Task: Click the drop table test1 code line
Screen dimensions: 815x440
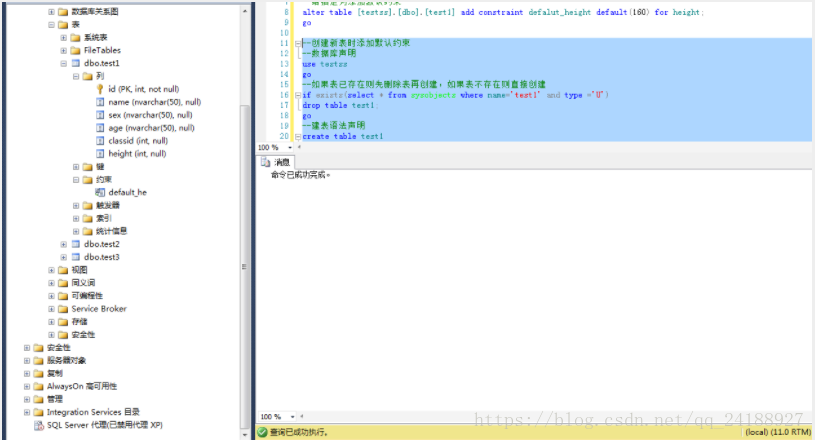Action: coord(340,105)
